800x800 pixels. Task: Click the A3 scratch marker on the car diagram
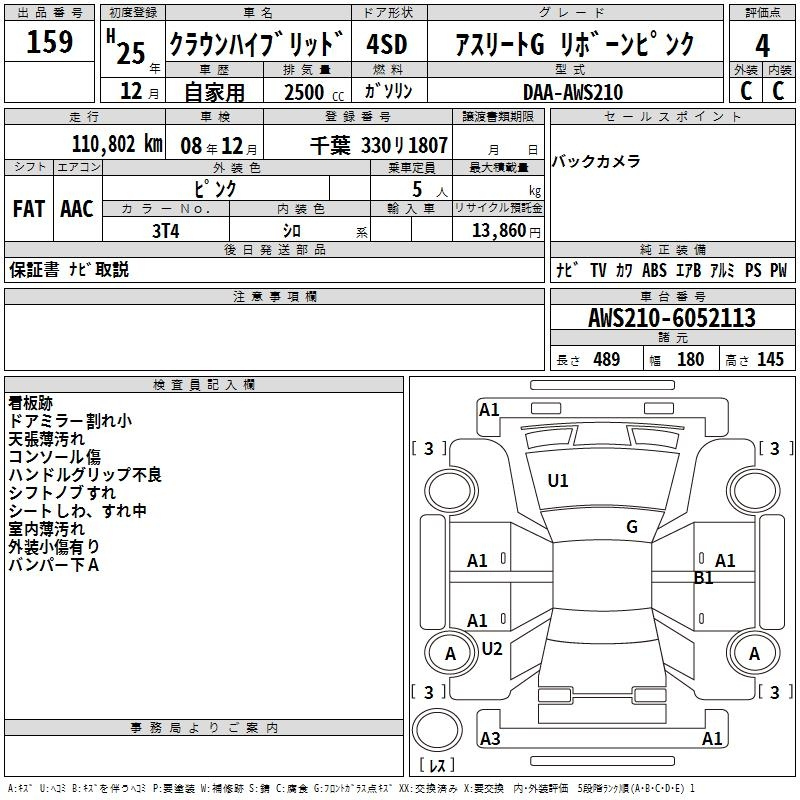click(x=490, y=739)
